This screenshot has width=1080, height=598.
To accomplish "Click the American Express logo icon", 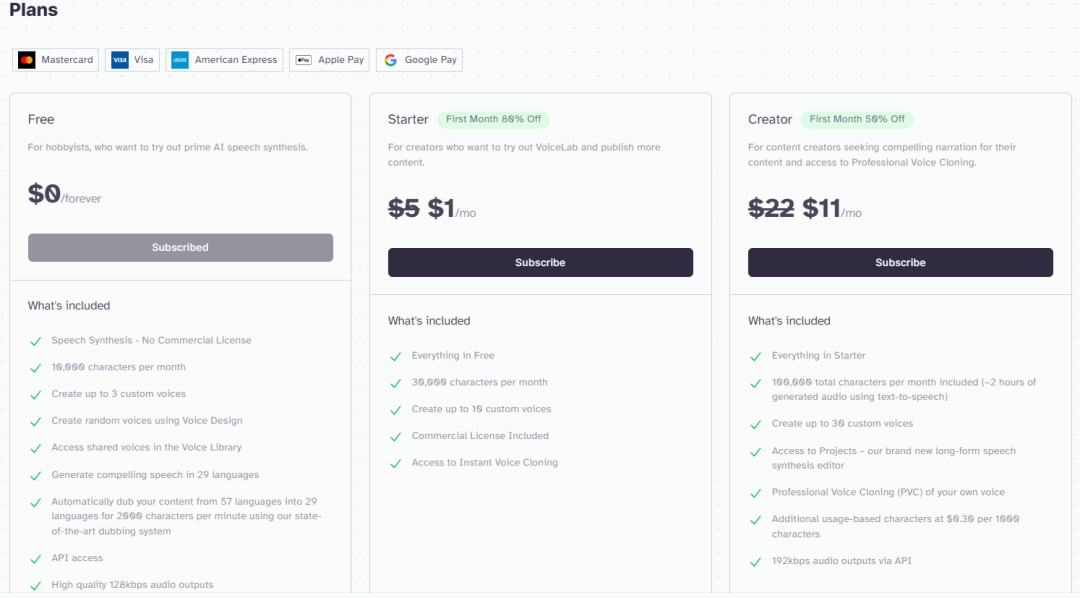I will pos(180,60).
